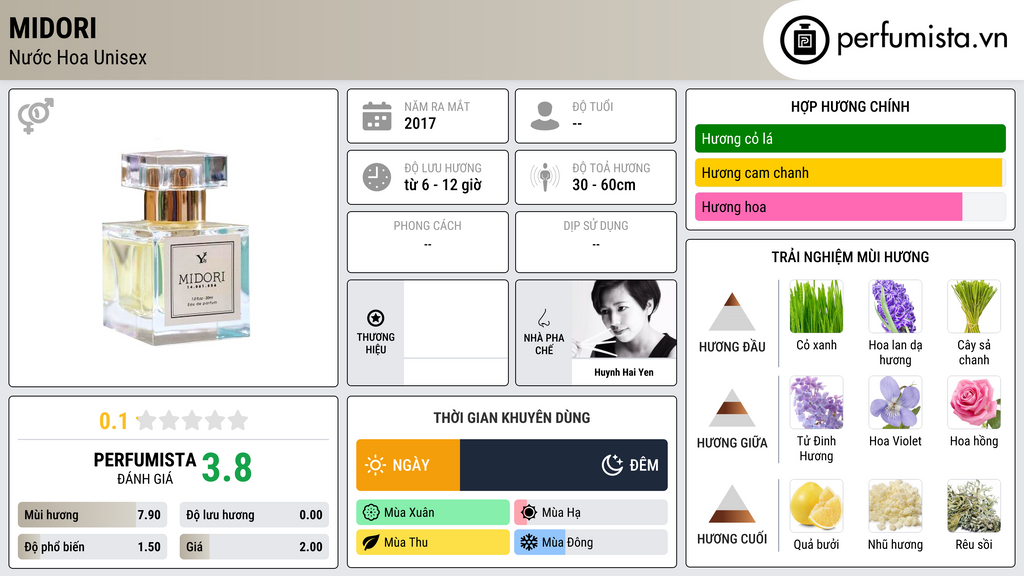Click the sun icon beside Ngày
This screenshot has height=576, width=1024.
376,465
